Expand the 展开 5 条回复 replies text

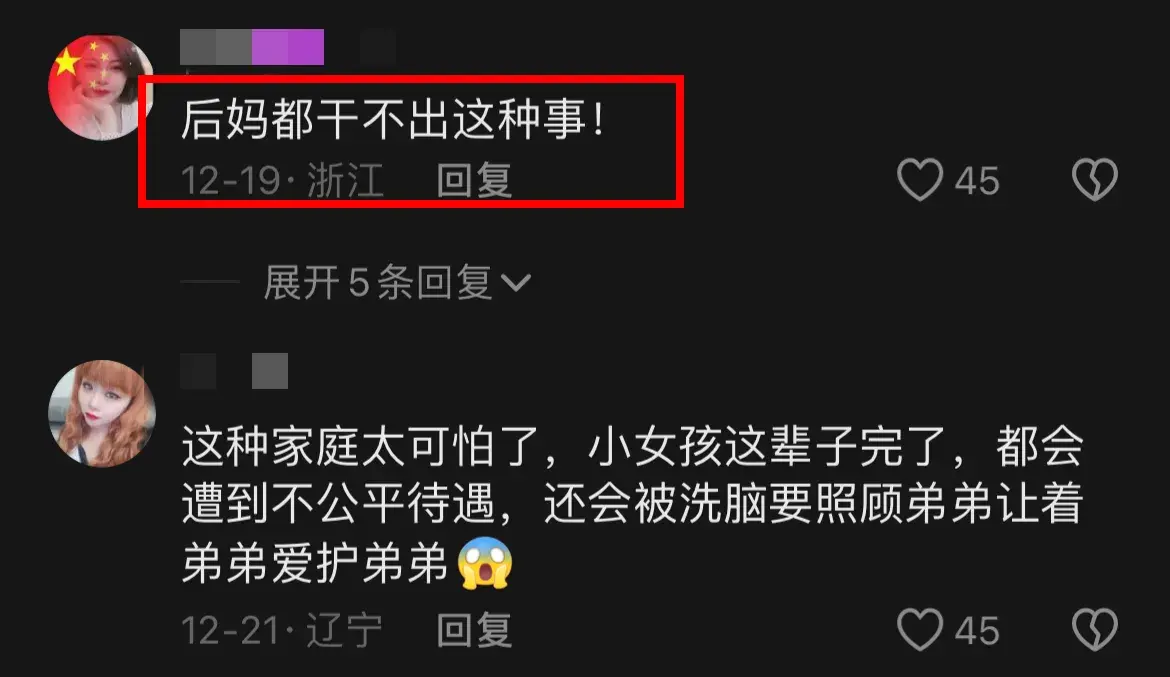378,283
